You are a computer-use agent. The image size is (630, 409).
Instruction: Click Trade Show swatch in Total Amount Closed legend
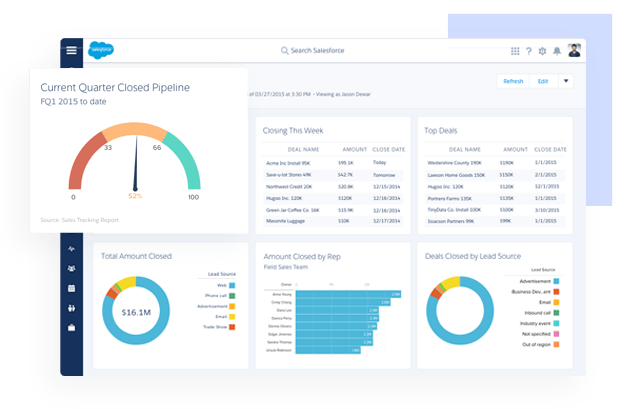(x=232, y=327)
